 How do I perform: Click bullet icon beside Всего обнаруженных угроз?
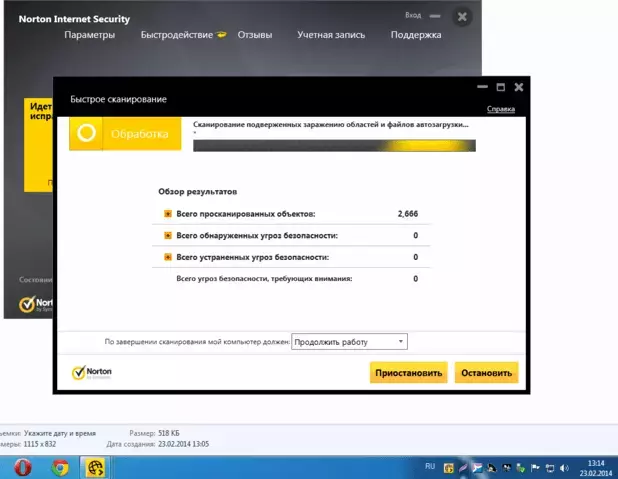click(x=168, y=235)
